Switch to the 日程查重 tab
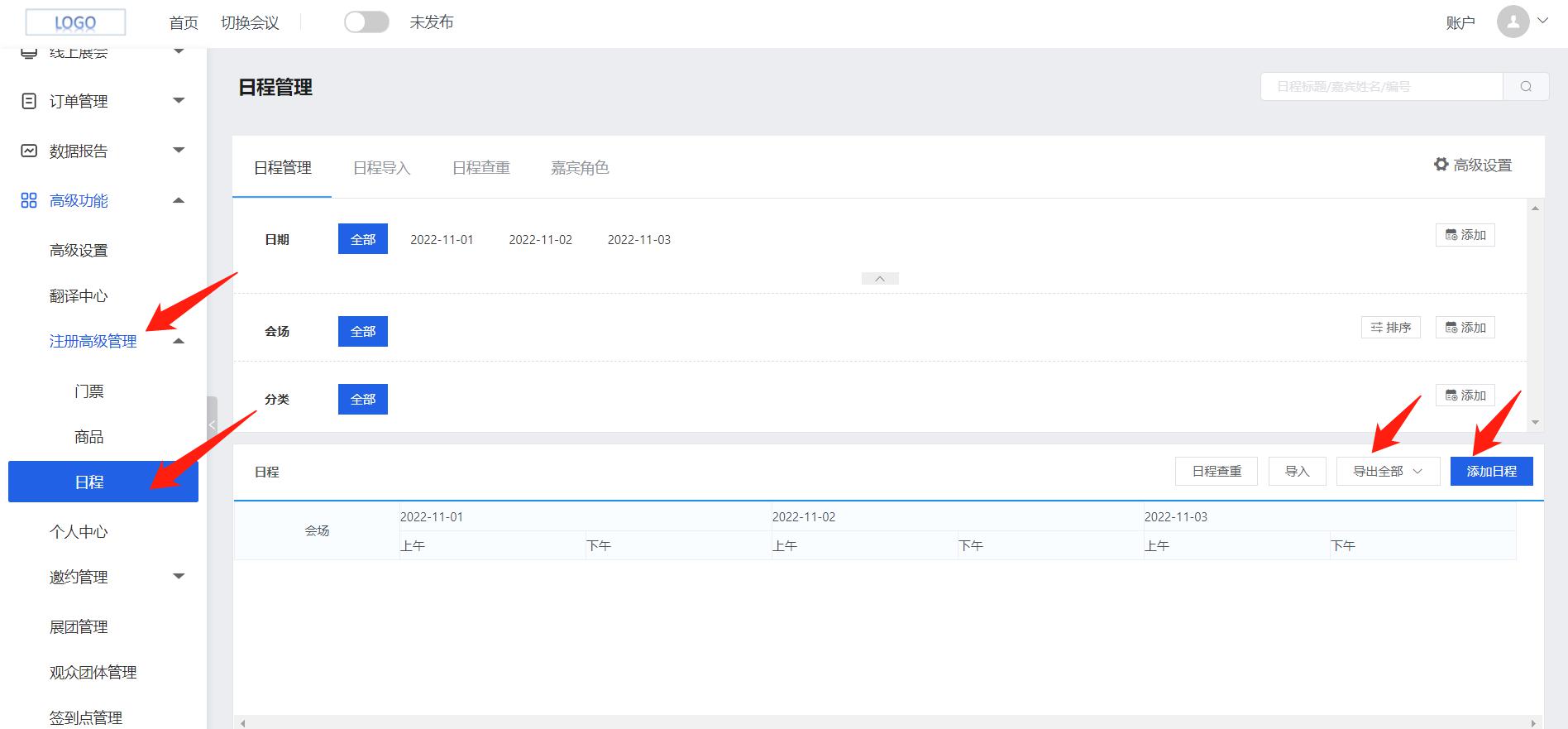Screen dimensions: 1568x729 tap(481, 168)
